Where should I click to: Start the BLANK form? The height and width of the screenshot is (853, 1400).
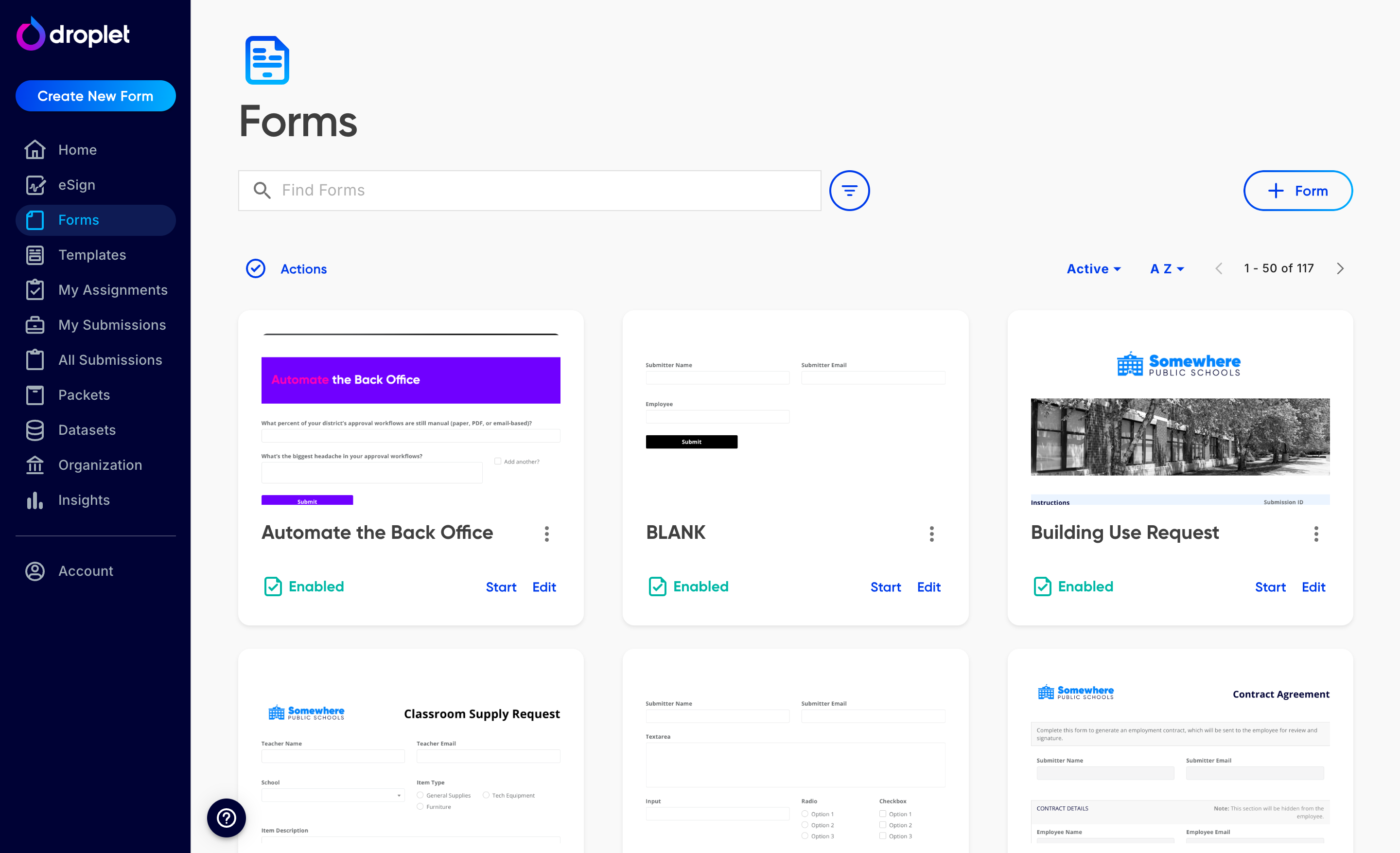[885, 587]
